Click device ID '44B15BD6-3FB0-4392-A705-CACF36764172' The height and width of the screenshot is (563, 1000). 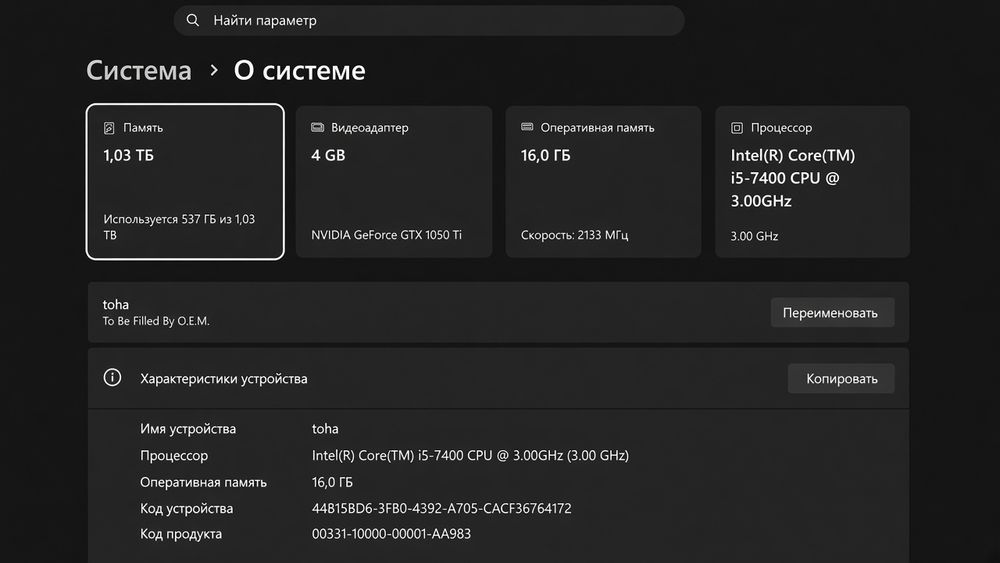[x=441, y=508]
